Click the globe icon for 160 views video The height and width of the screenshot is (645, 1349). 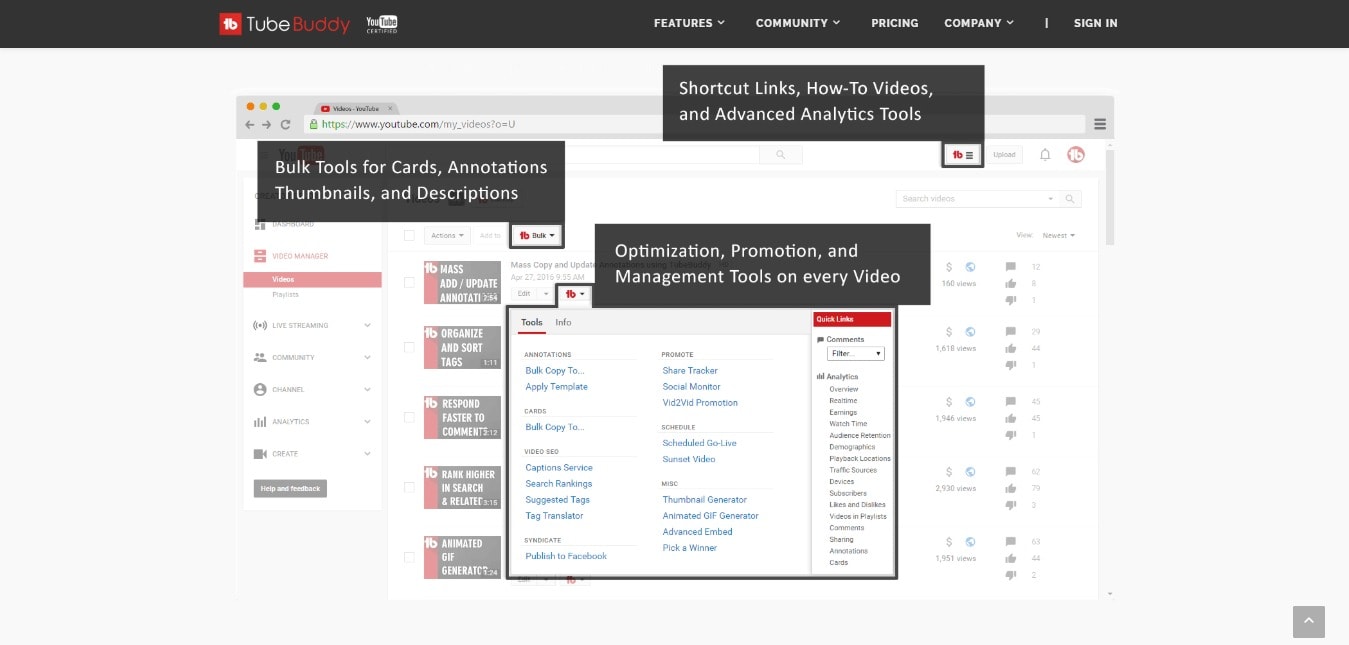[x=970, y=267]
